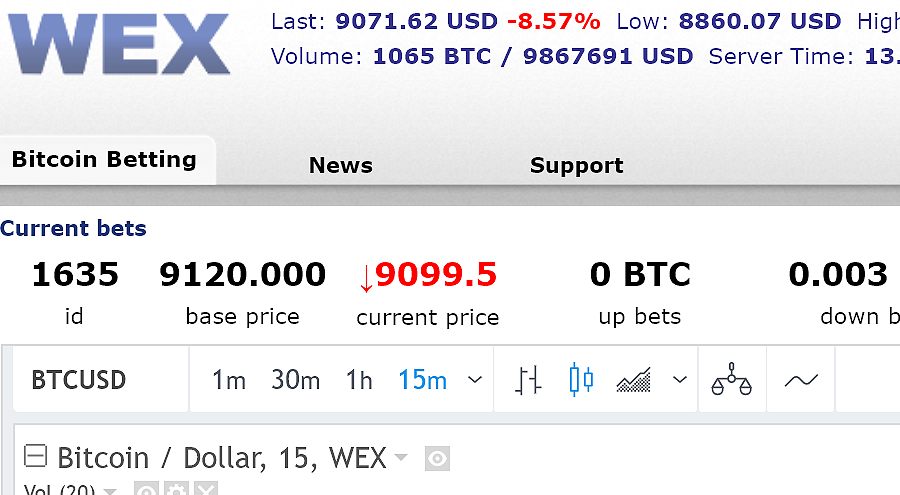Select the Bars chart style icon
Screen dimensions: 900x495
(529, 380)
